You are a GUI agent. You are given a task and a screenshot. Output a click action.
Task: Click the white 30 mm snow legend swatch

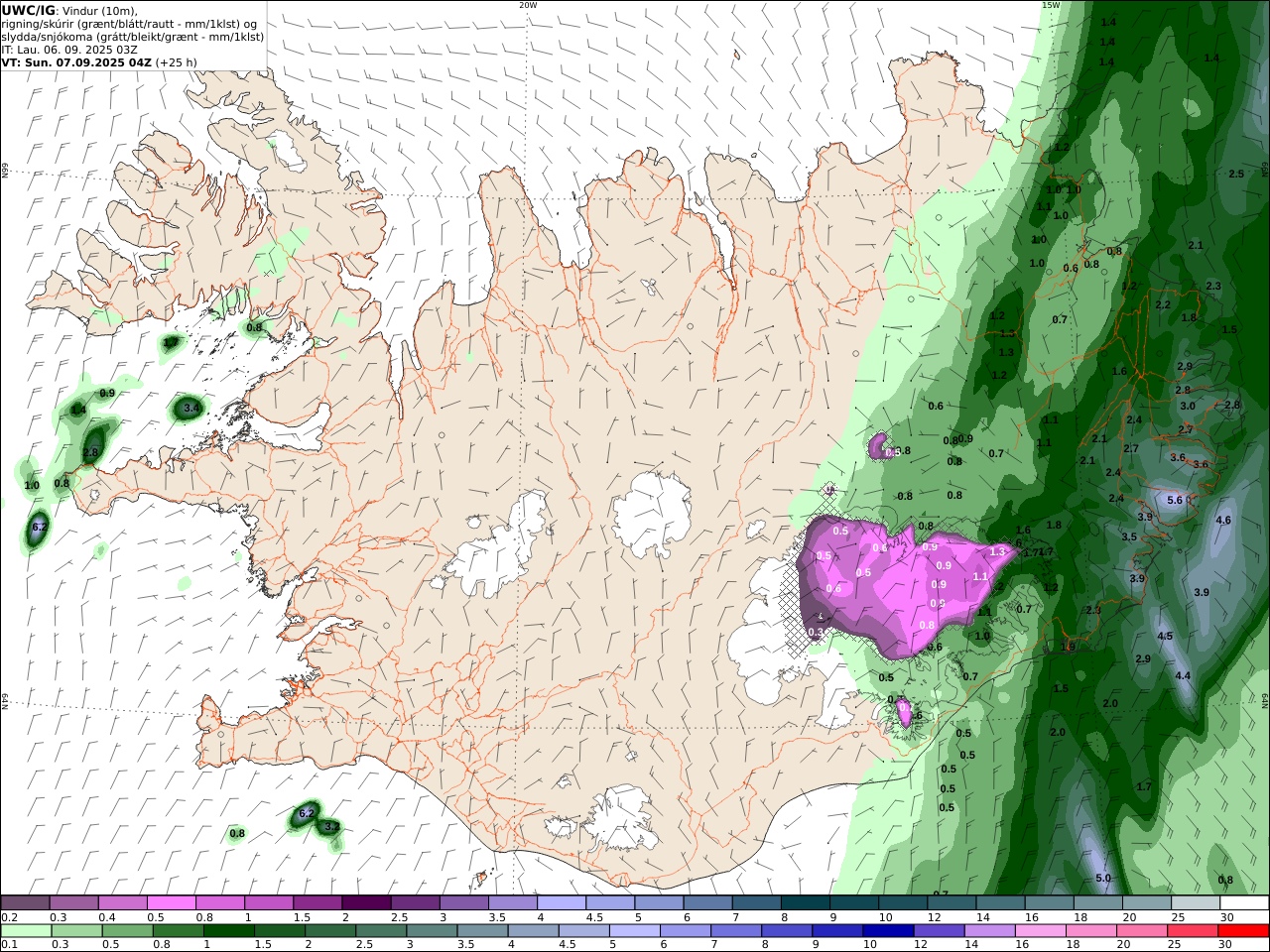tap(1244, 903)
